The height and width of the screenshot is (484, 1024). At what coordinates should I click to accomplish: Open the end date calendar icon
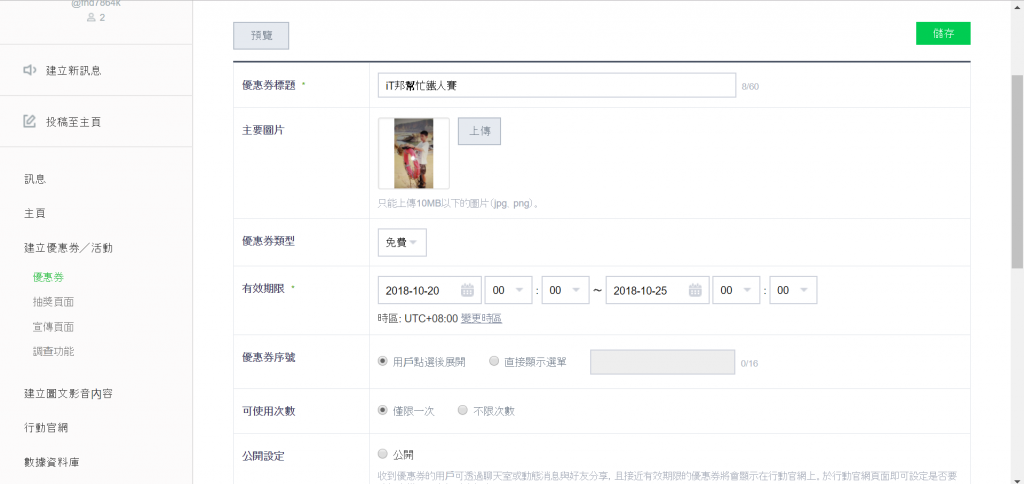[x=695, y=290]
